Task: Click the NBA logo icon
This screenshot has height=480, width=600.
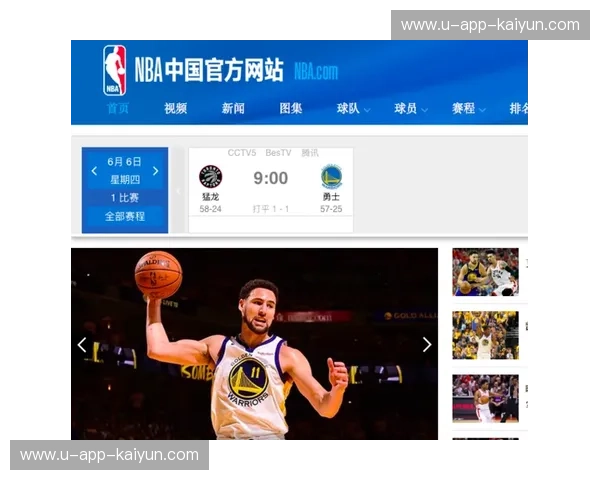Action: 114,70
